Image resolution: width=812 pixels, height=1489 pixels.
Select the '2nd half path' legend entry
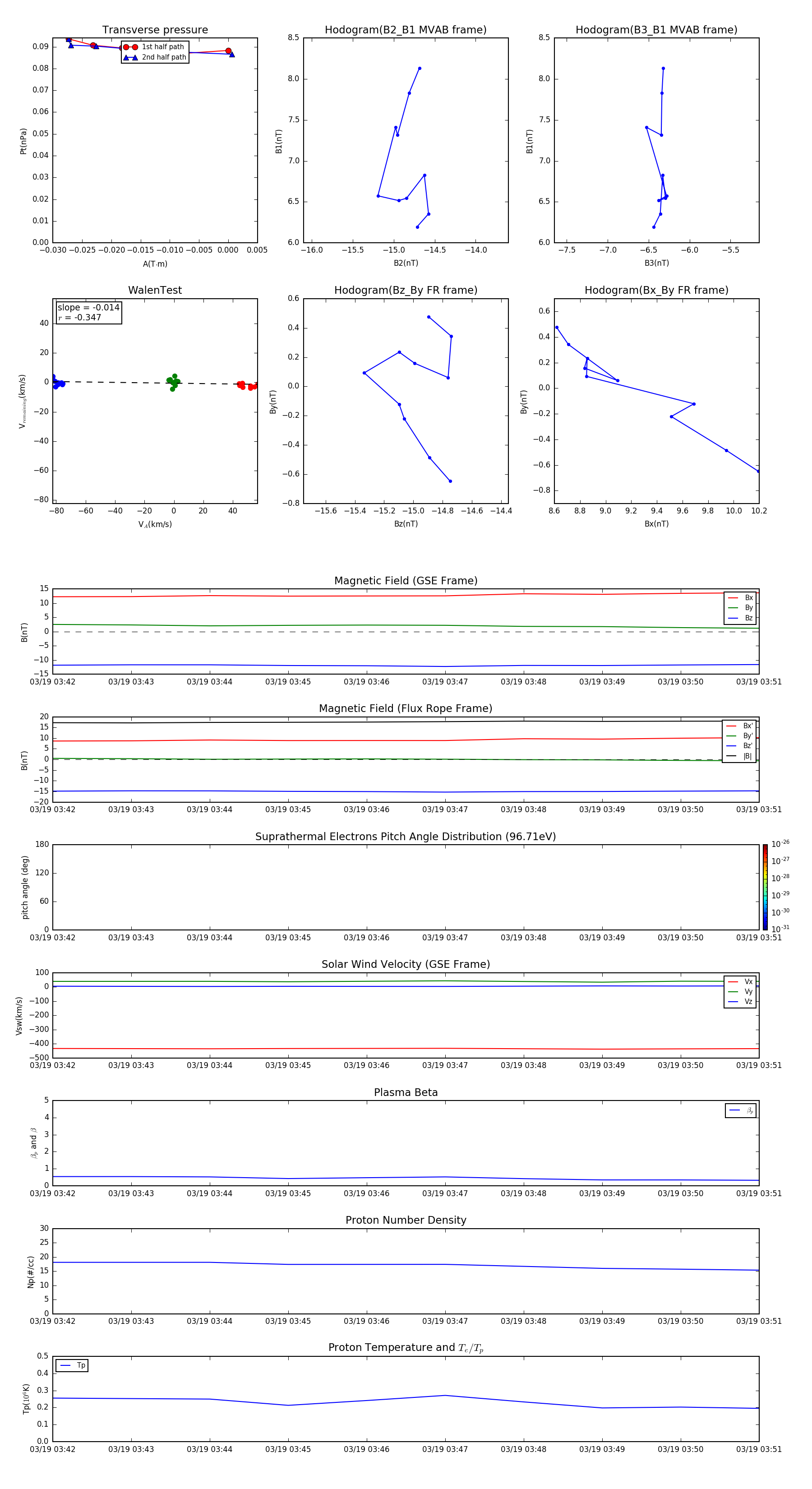pyautogui.click(x=154, y=57)
